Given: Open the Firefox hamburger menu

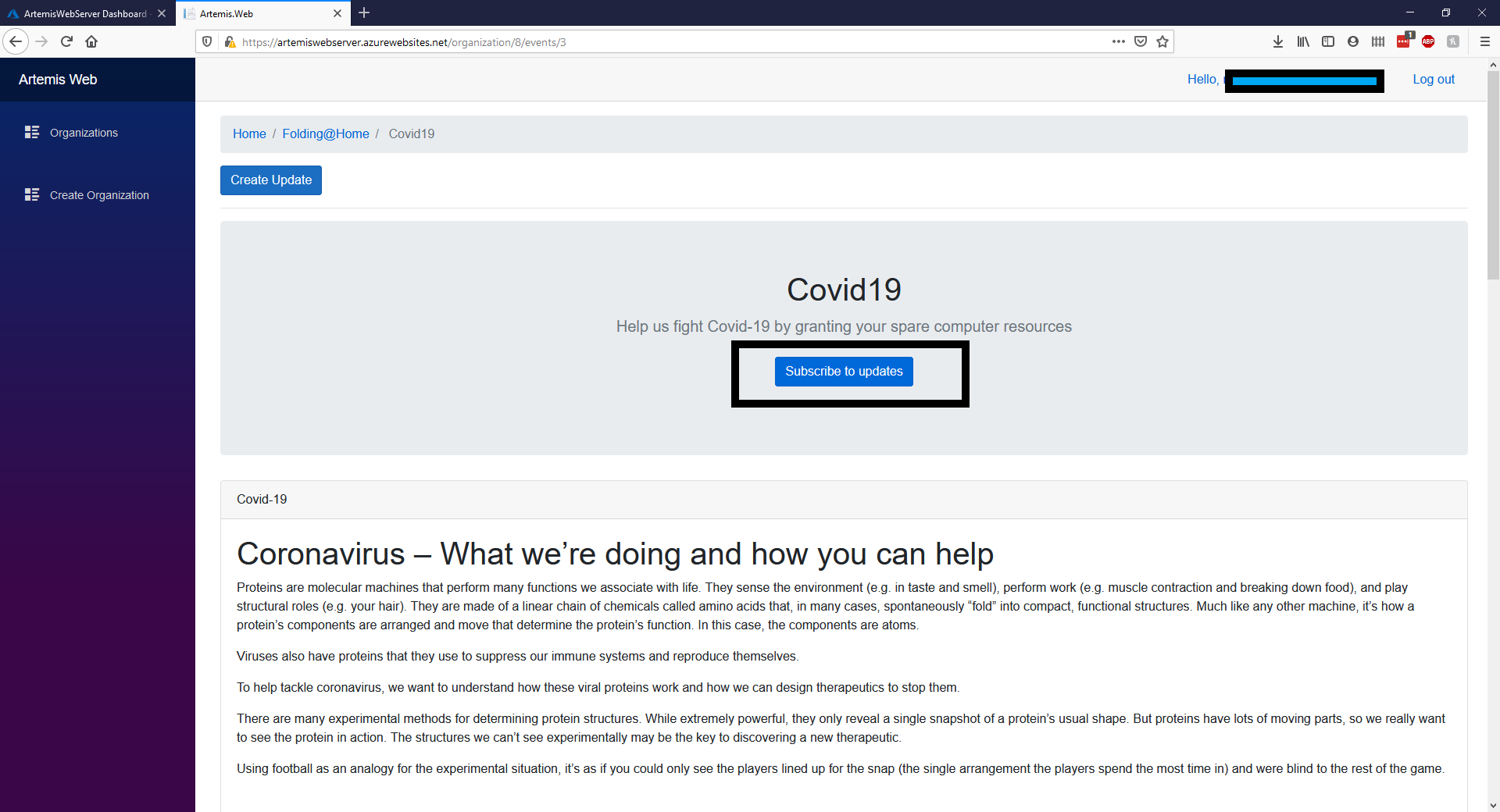Looking at the screenshot, I should tap(1485, 41).
